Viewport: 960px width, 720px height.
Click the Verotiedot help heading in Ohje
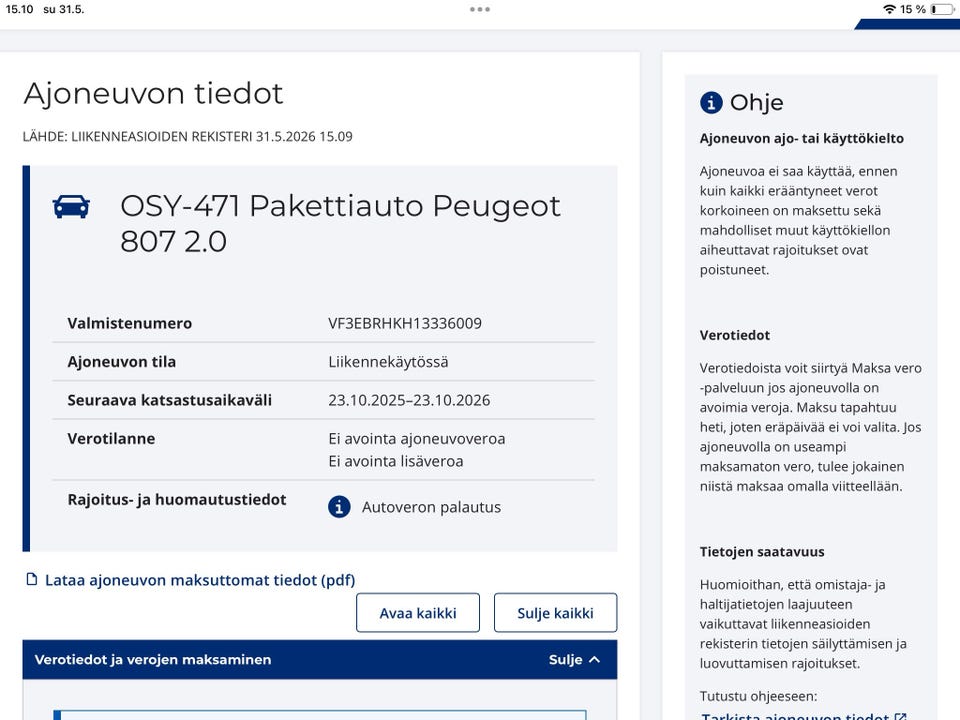(x=735, y=335)
